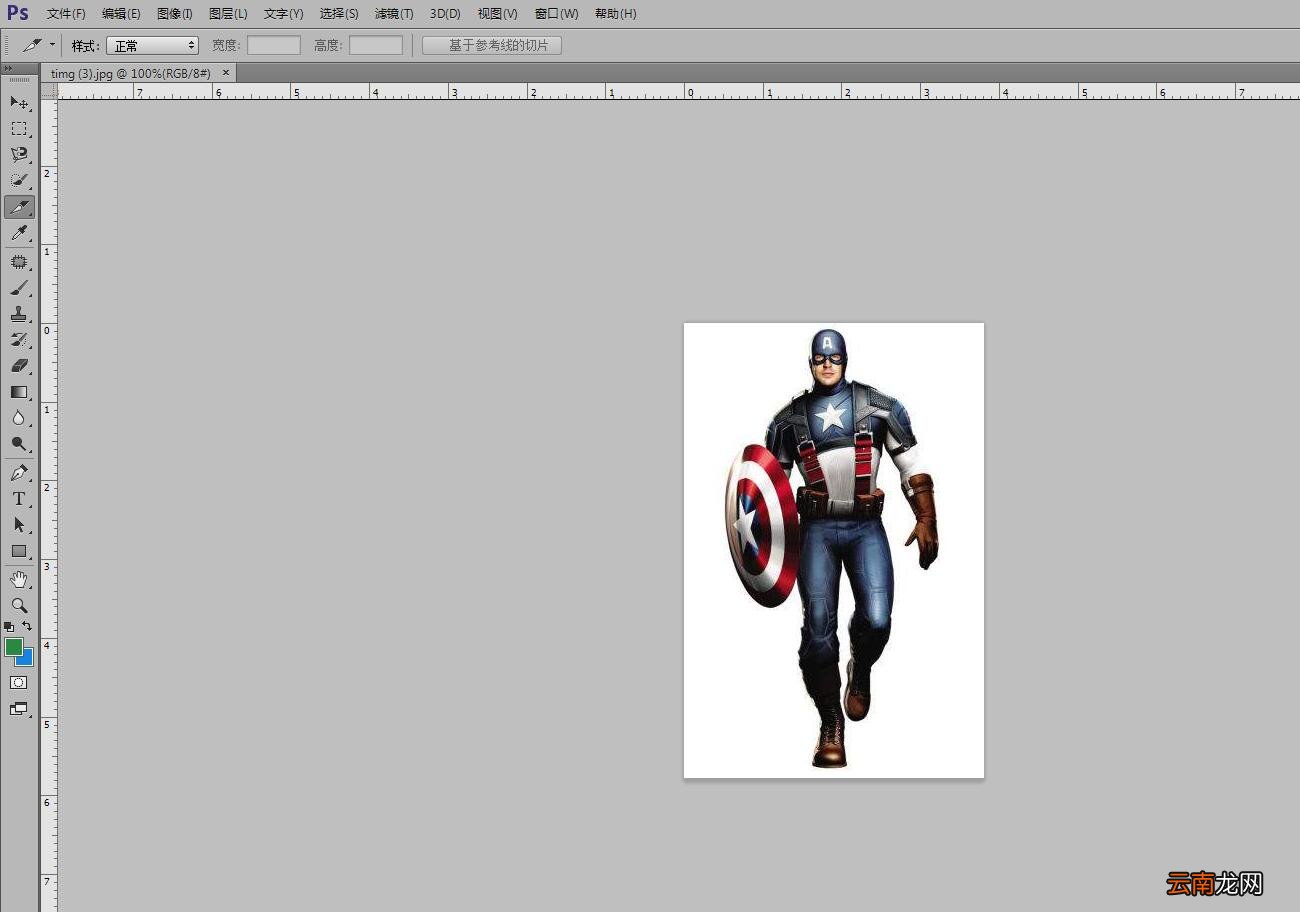Choose the Path Selection arrow tool
The height and width of the screenshot is (912, 1300).
[19, 525]
